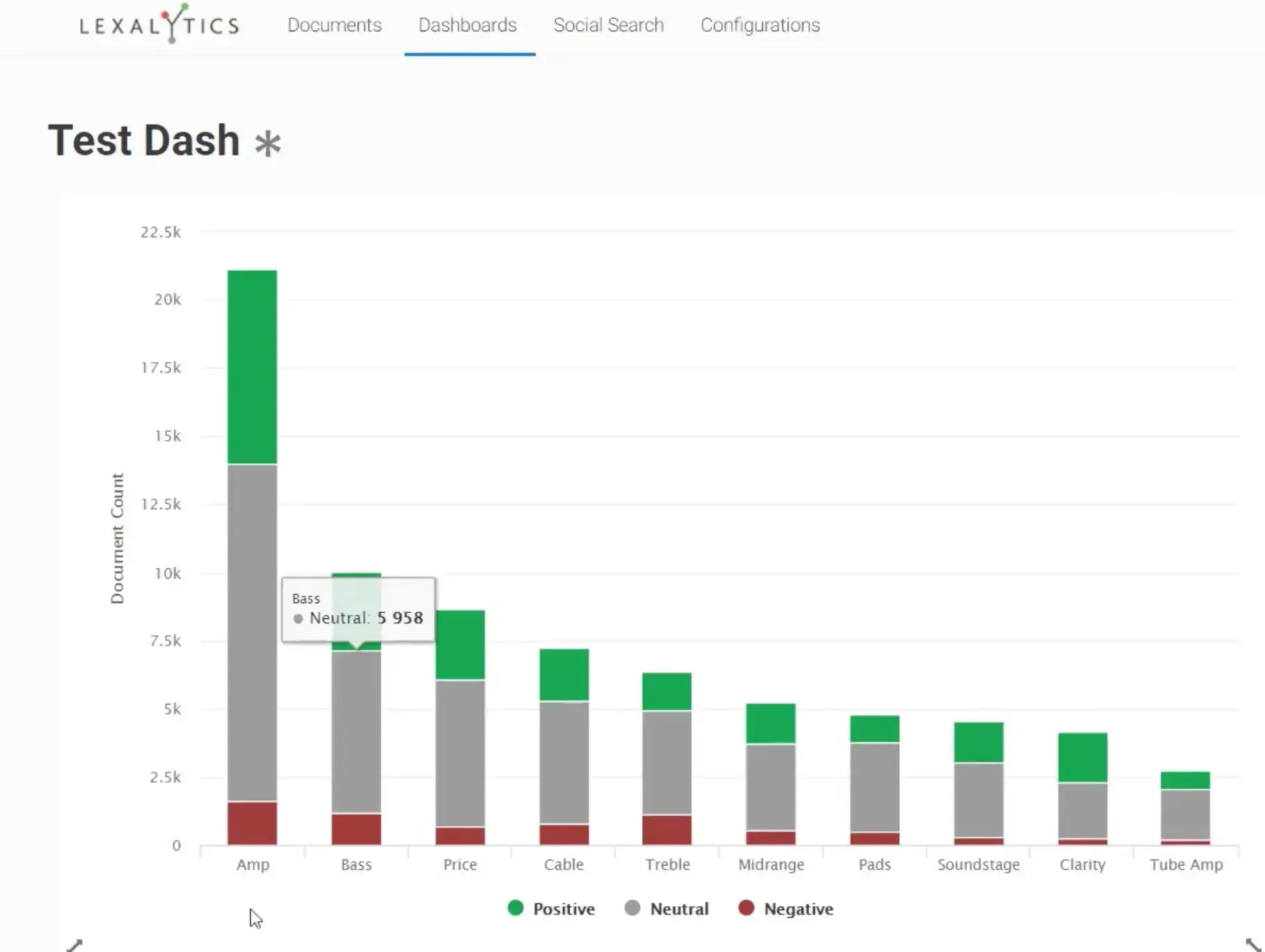1265x952 pixels.
Task: Click the asterisk icon beside Test Dash
Action: [x=267, y=143]
